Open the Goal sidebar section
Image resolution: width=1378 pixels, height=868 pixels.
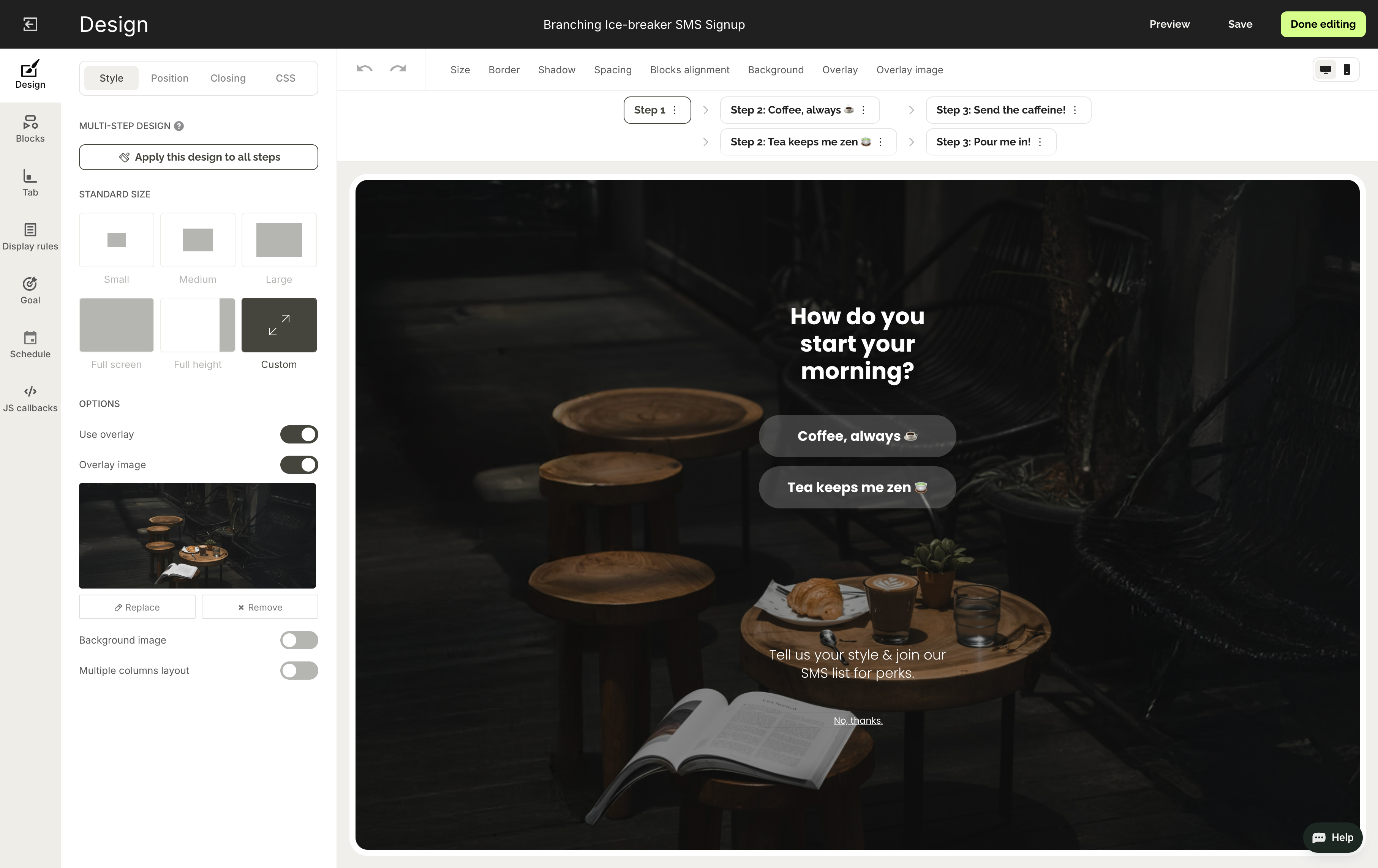[30, 291]
